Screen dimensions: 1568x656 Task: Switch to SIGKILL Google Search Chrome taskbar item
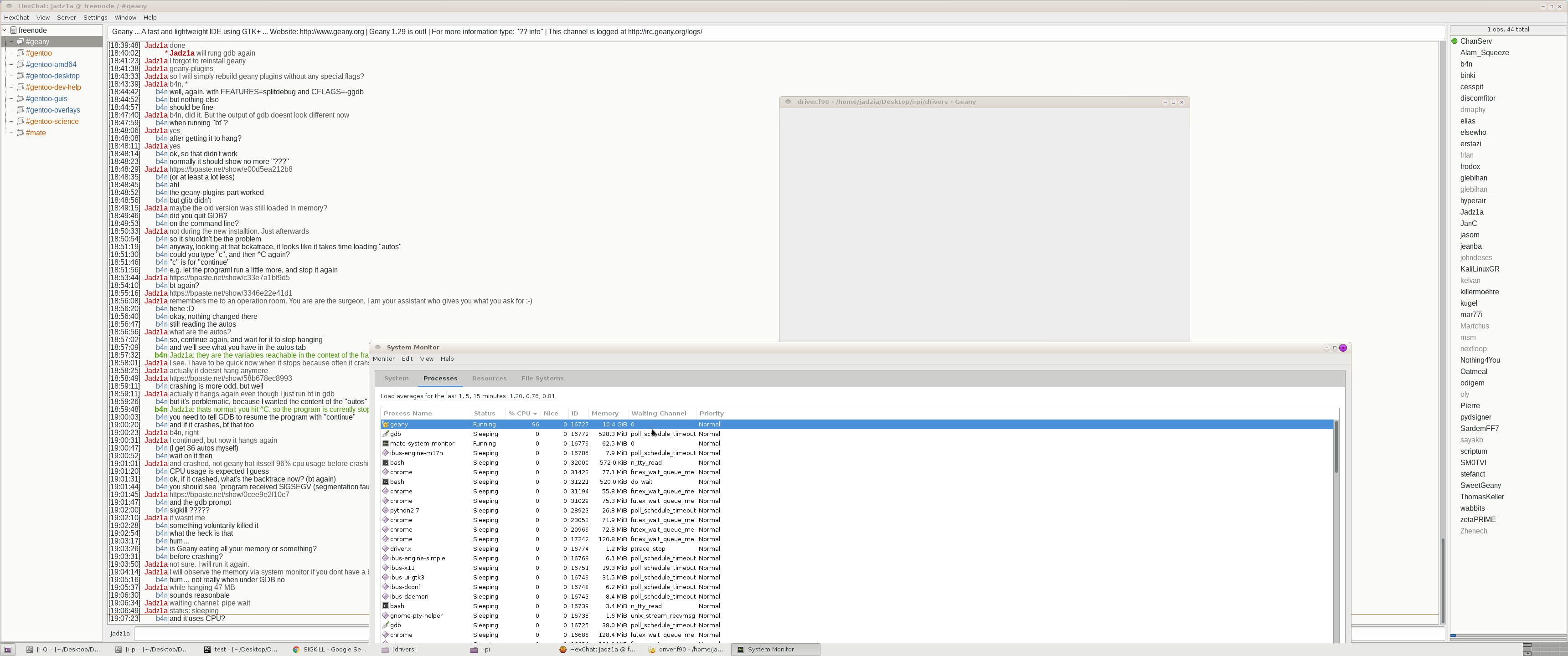(x=330, y=649)
